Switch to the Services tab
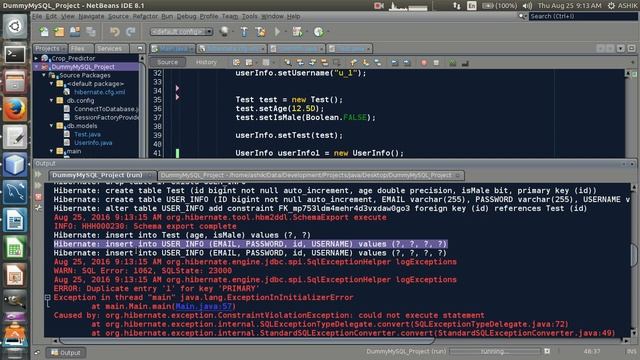 pos(111,49)
